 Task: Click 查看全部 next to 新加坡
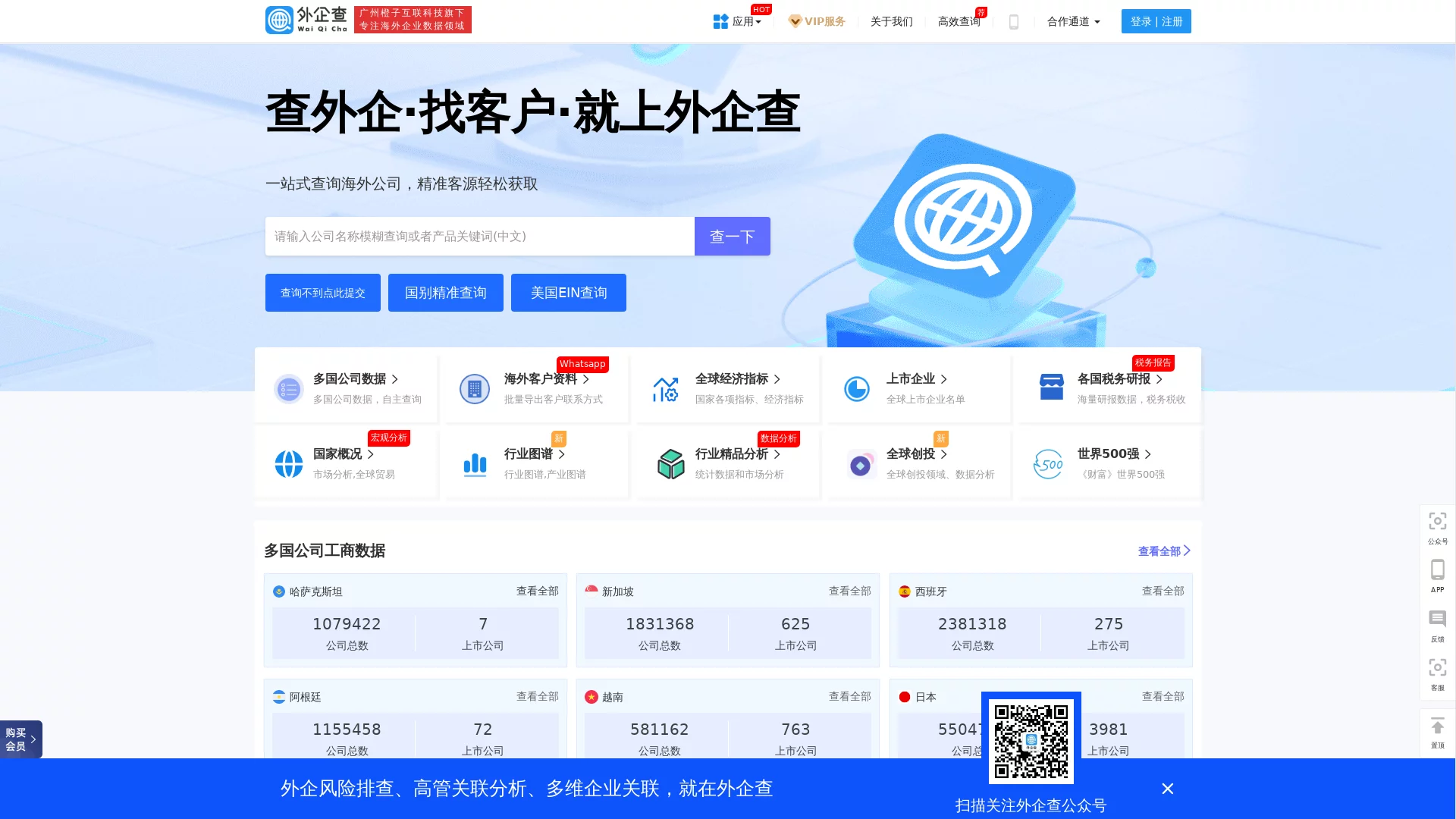pos(849,591)
